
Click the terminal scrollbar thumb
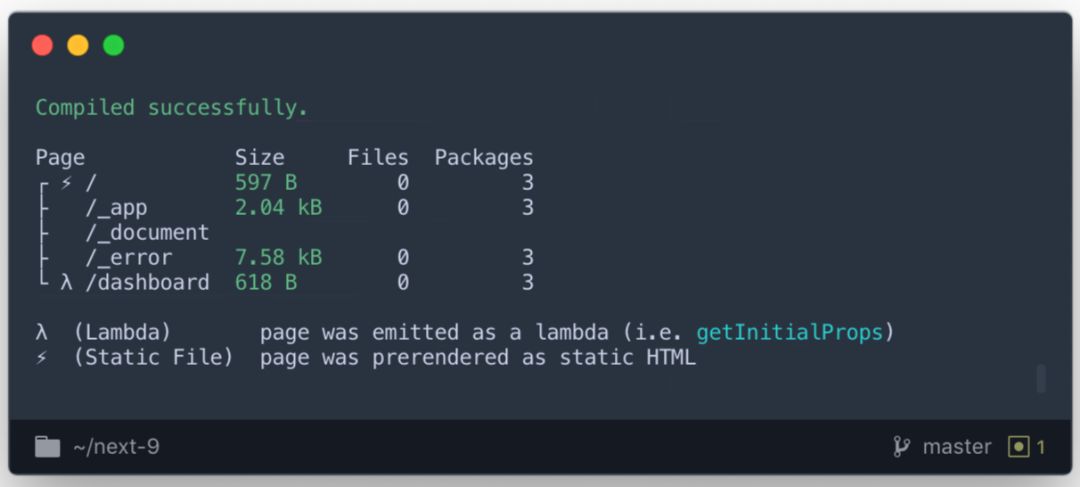point(1041,379)
